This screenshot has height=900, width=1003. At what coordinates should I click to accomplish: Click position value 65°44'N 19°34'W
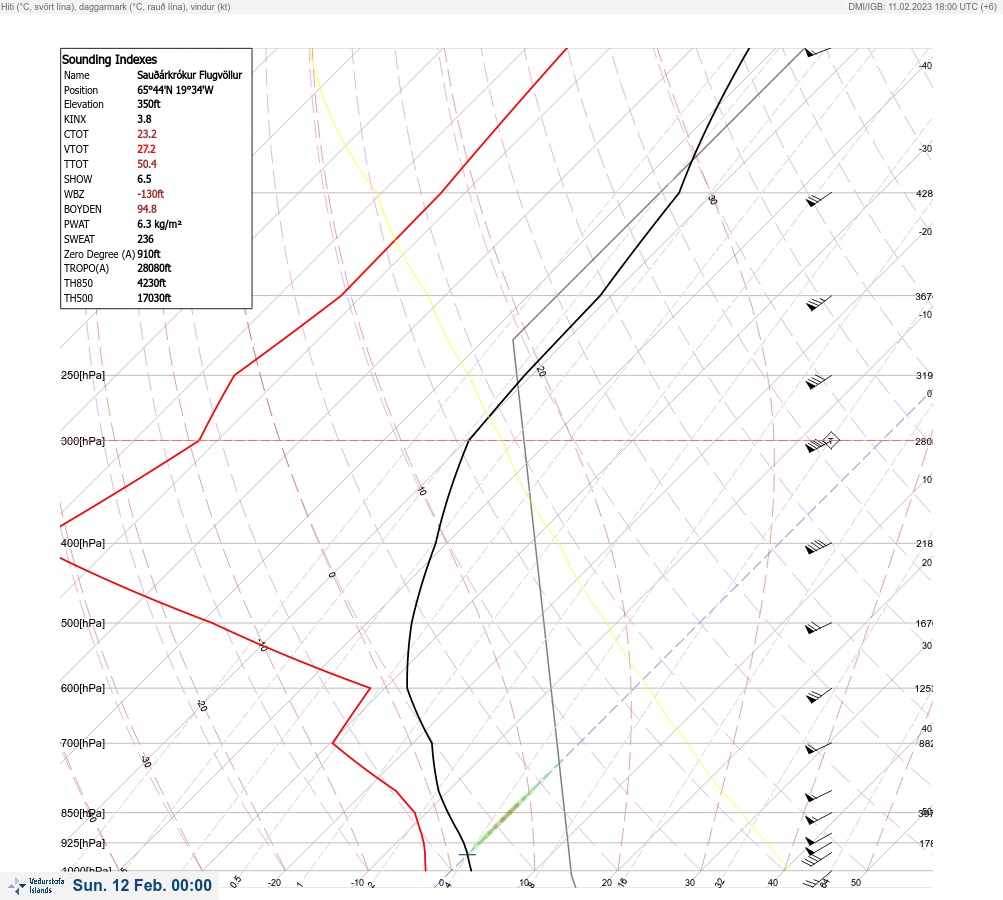(175, 90)
